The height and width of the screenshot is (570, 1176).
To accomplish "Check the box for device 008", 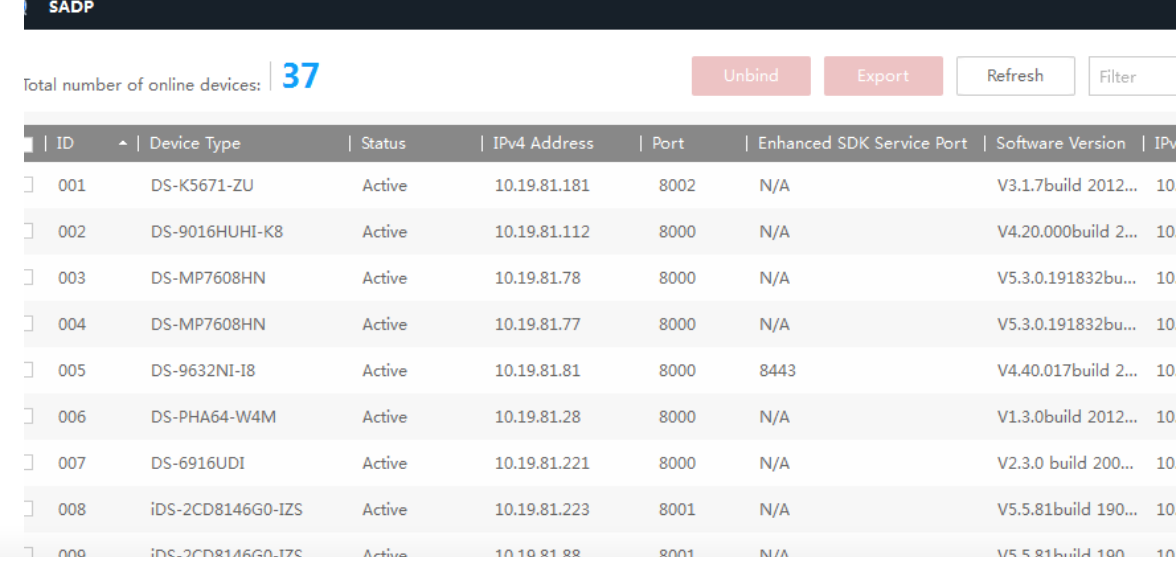I will click(28, 509).
